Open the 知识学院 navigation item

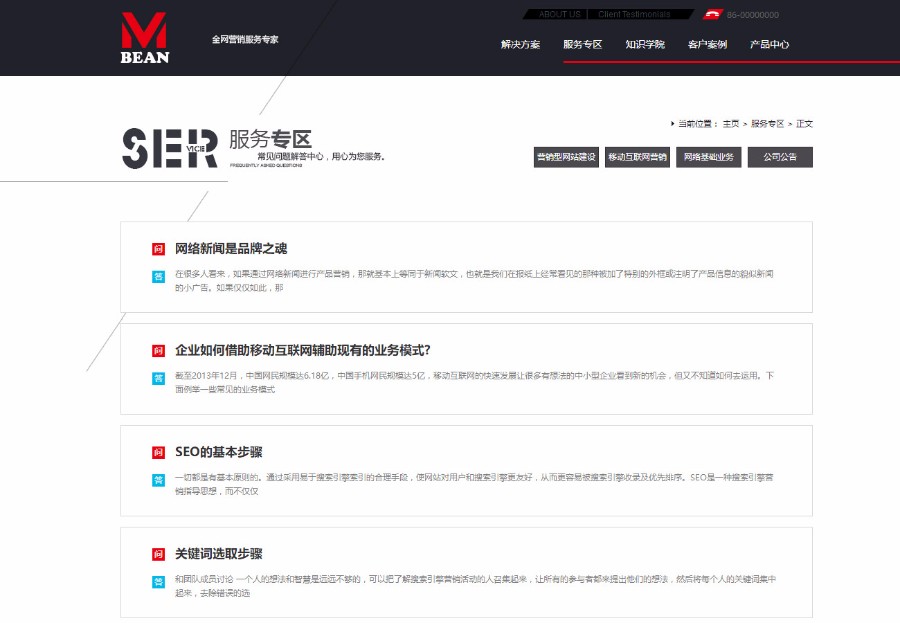click(645, 44)
